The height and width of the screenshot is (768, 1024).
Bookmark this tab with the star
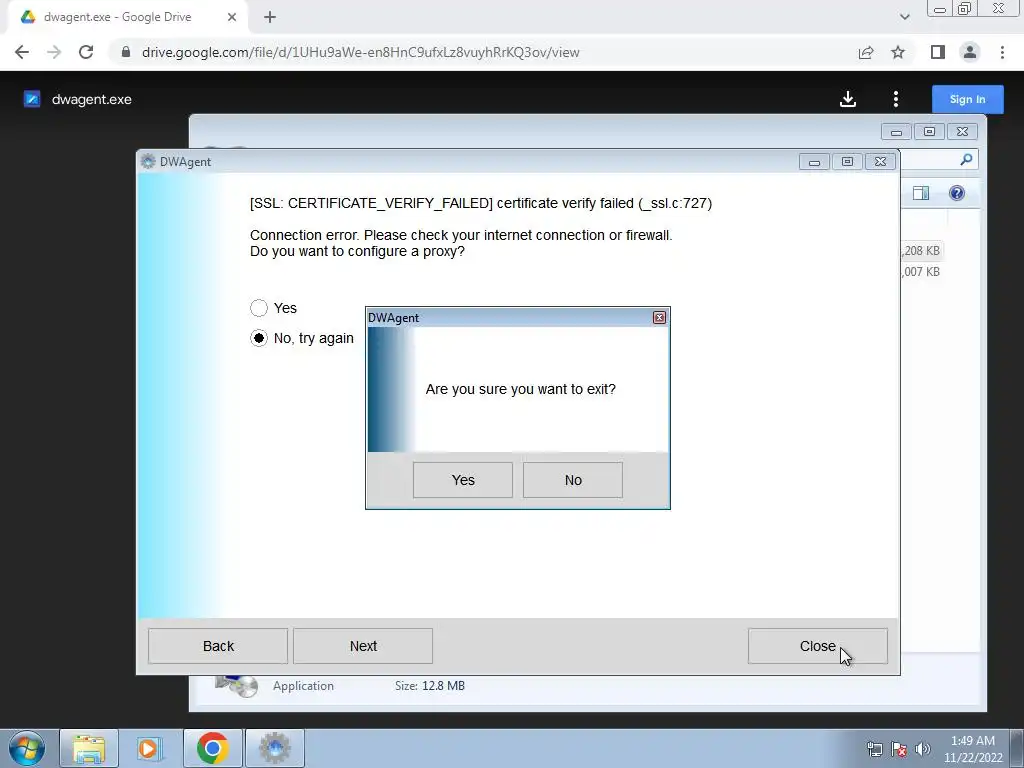coord(898,52)
